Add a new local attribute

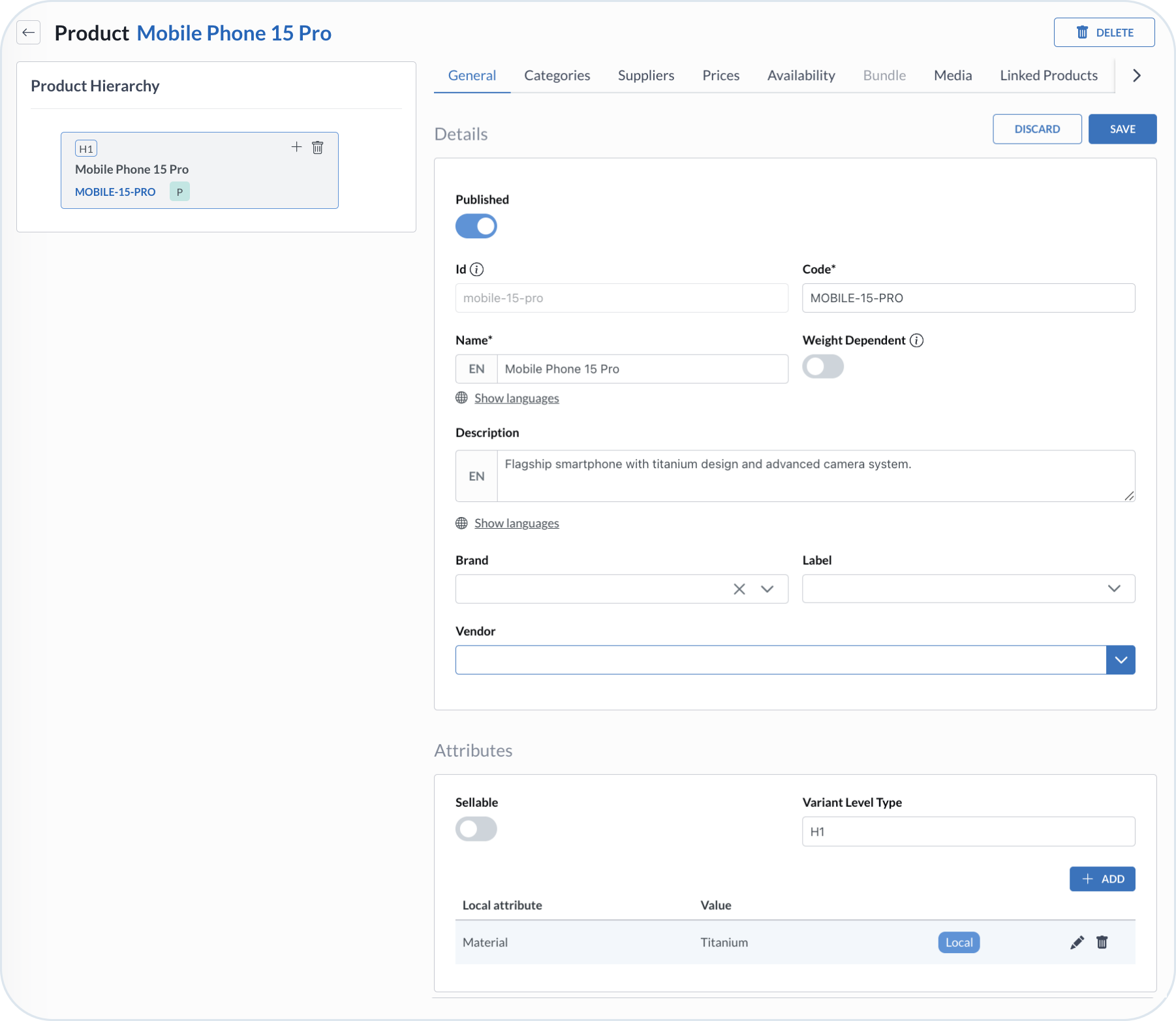pos(1102,879)
